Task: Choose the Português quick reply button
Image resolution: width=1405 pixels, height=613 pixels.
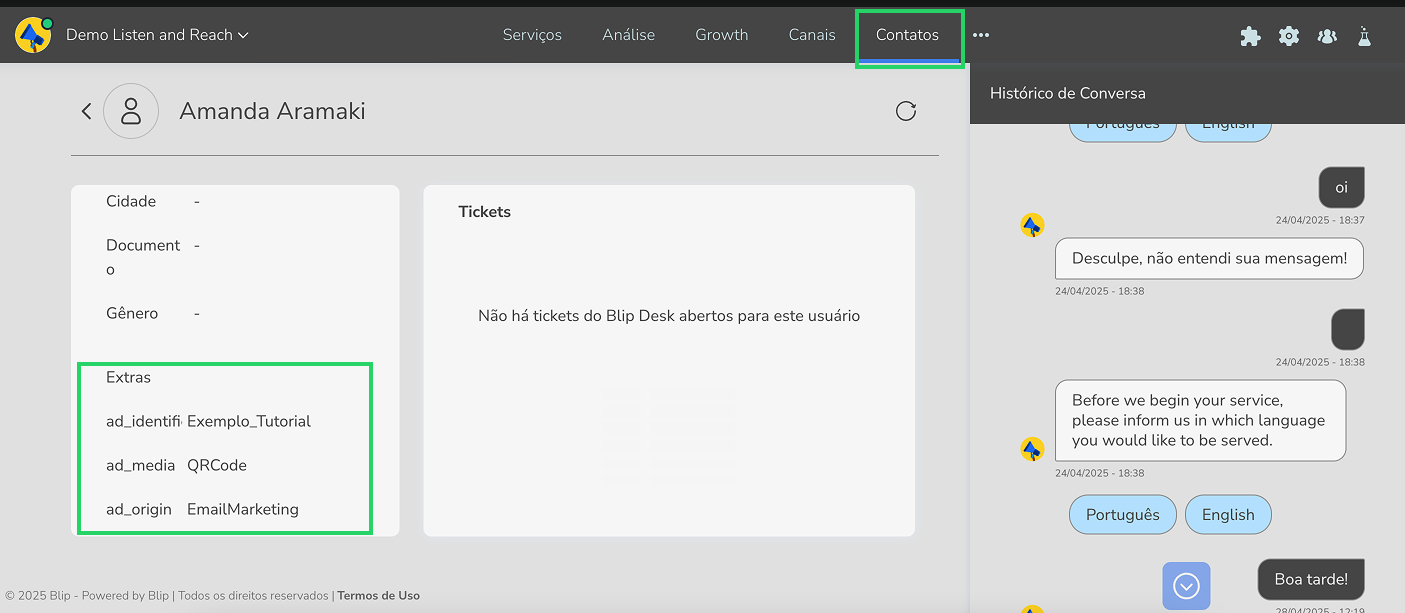Action: [1122, 515]
